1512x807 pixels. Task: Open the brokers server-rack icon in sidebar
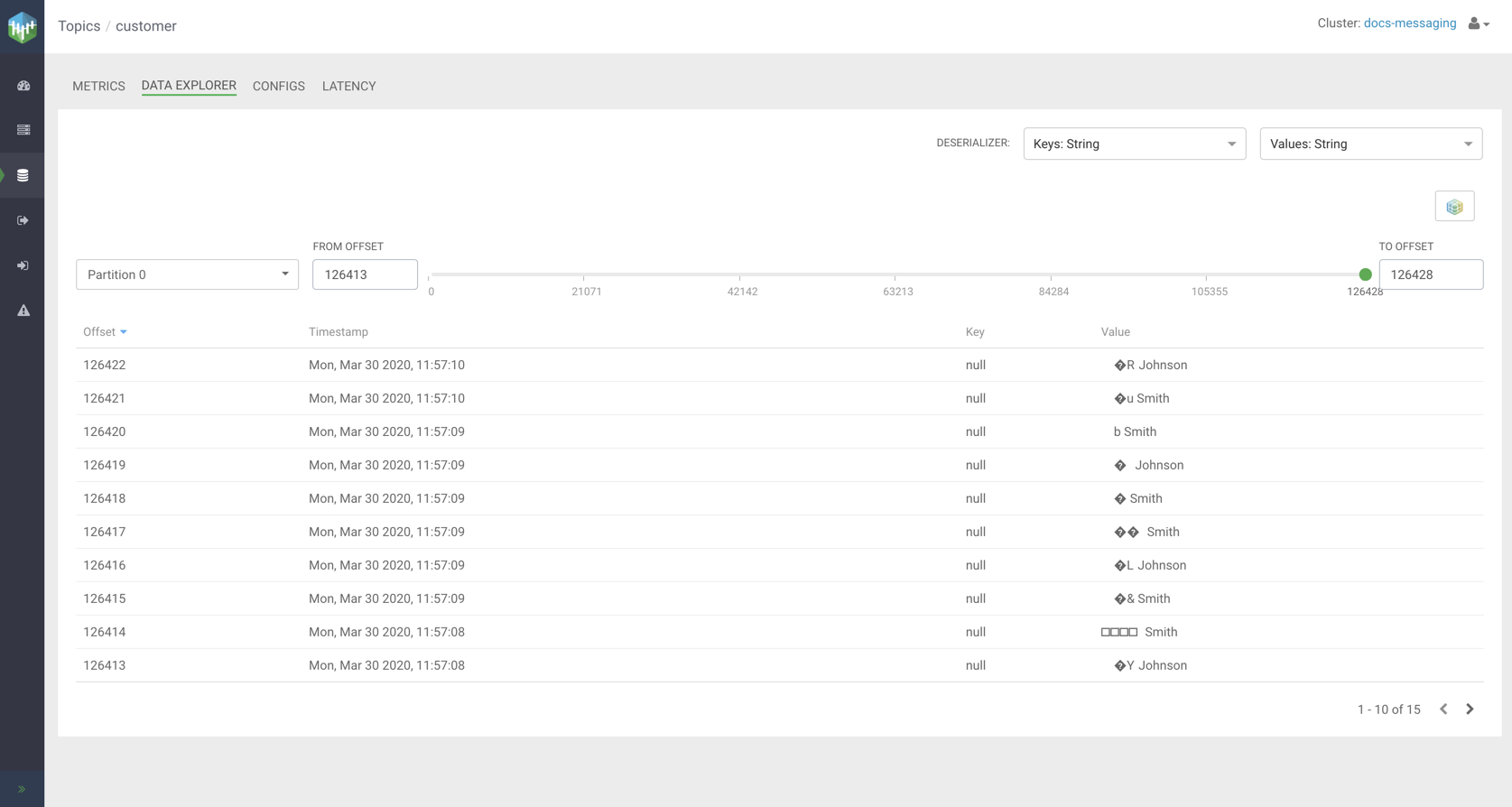23,130
